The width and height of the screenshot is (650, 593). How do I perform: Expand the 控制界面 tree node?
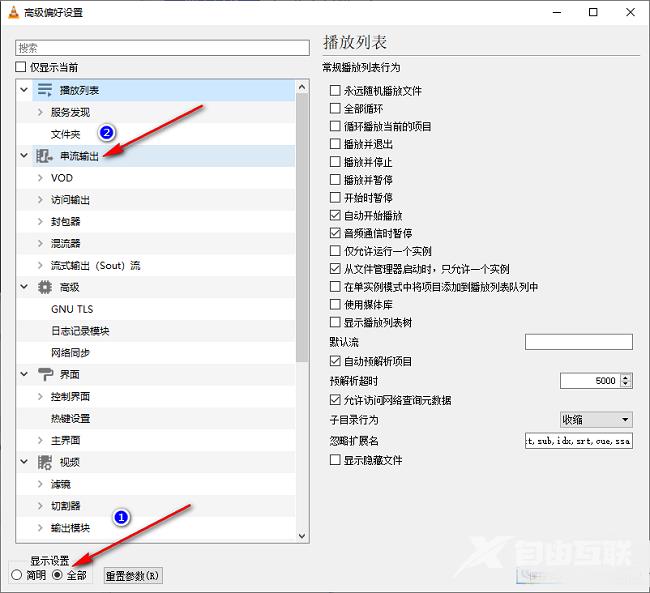coord(40,396)
